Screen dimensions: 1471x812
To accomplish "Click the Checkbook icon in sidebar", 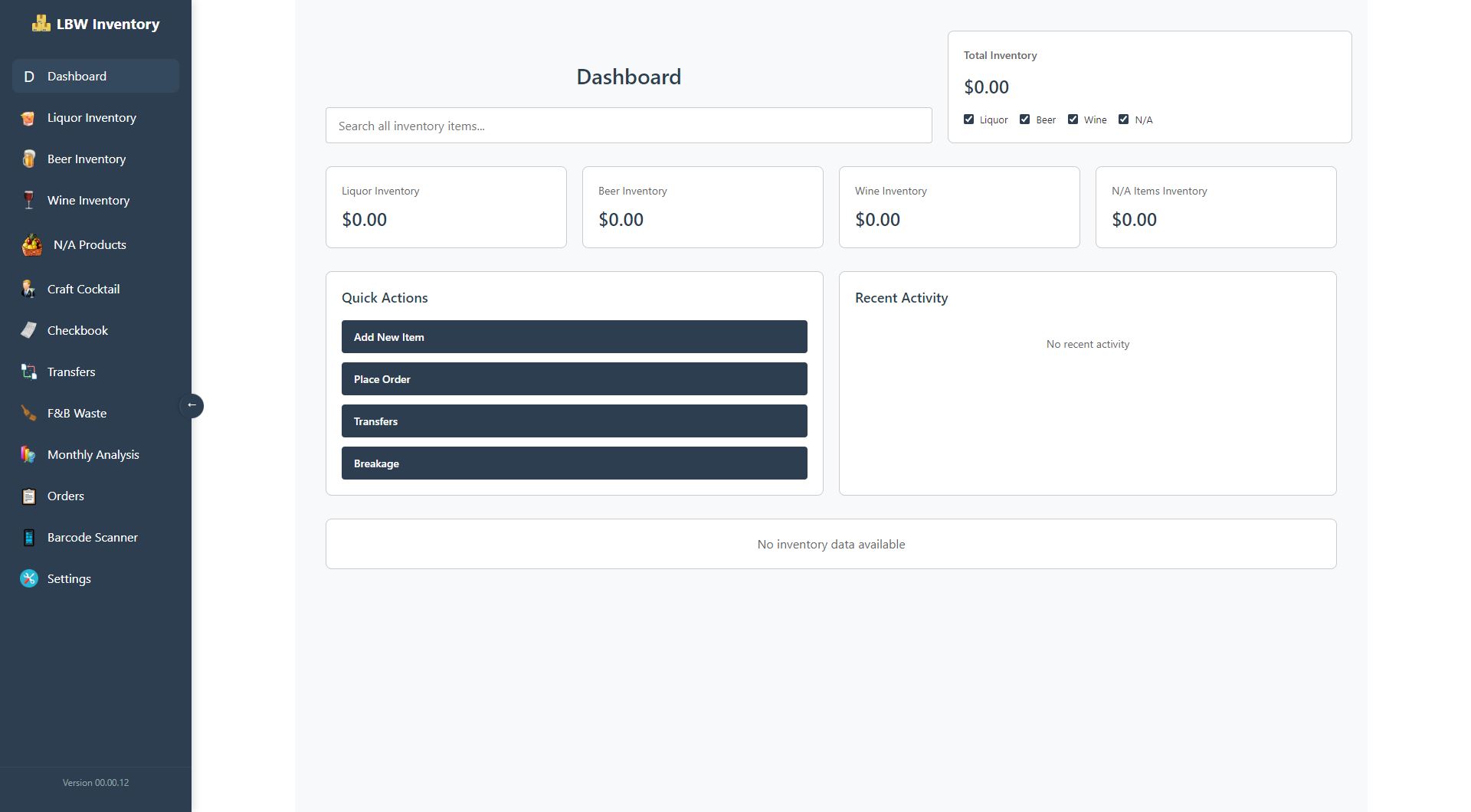I will [28, 331].
